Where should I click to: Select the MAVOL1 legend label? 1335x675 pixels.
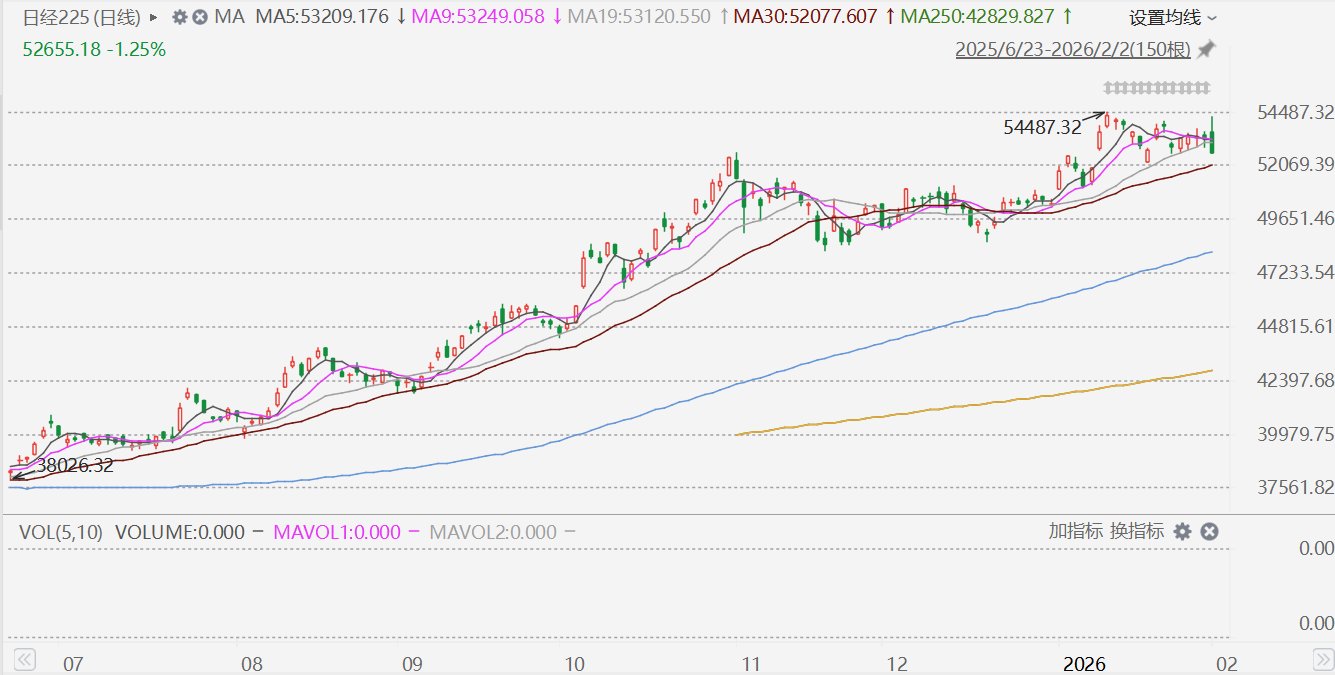coord(338,532)
